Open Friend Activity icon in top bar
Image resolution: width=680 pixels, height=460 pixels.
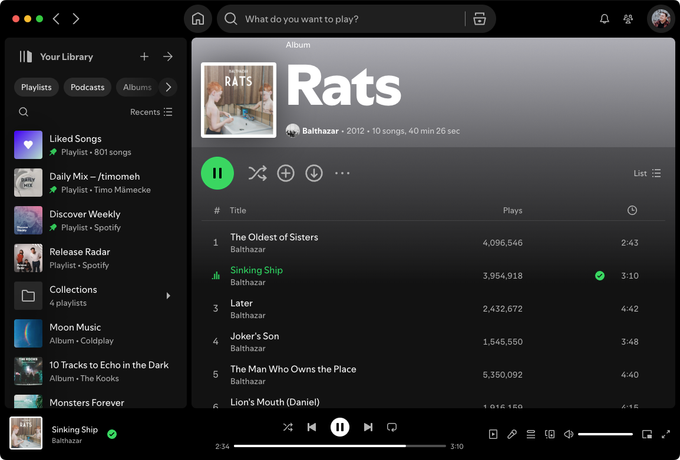tap(628, 19)
